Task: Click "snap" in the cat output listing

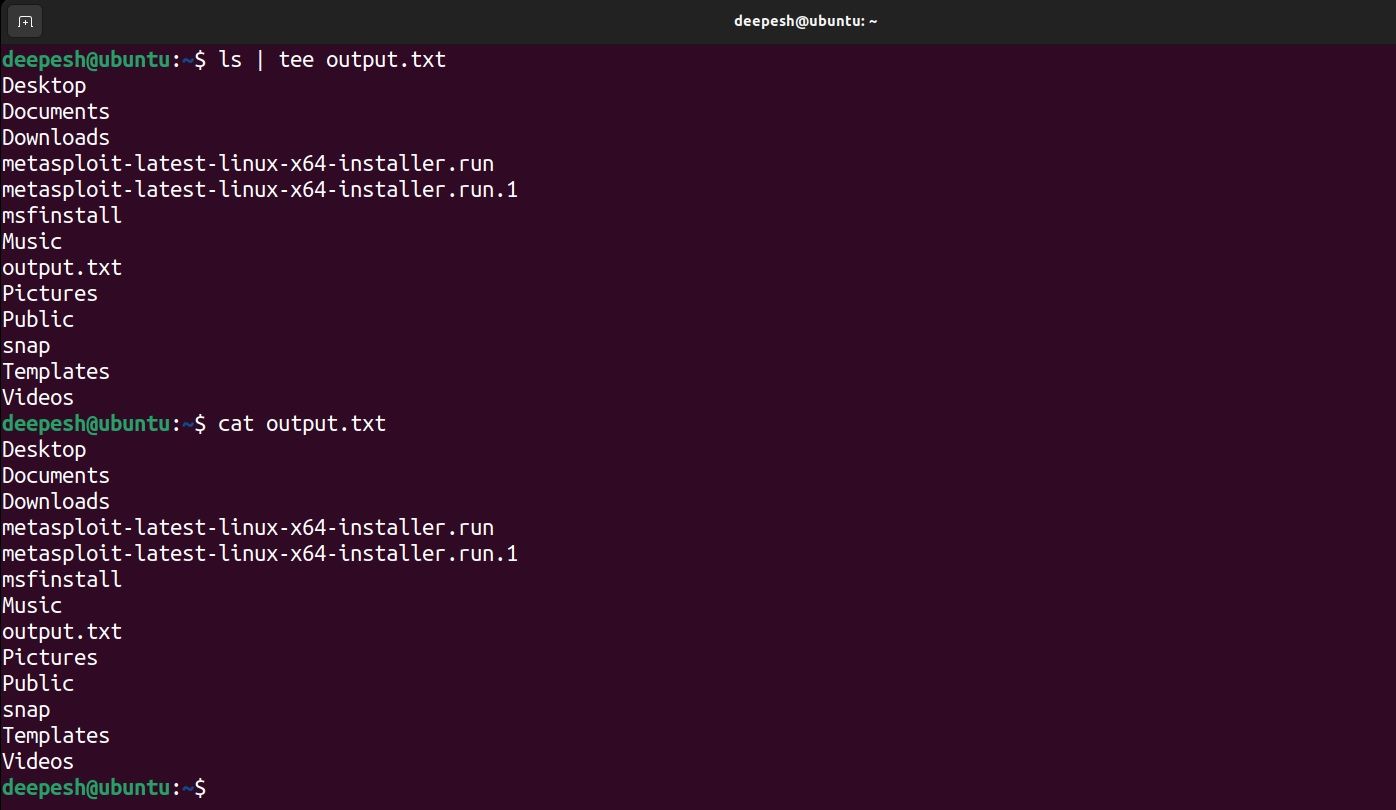Action: tap(26, 710)
